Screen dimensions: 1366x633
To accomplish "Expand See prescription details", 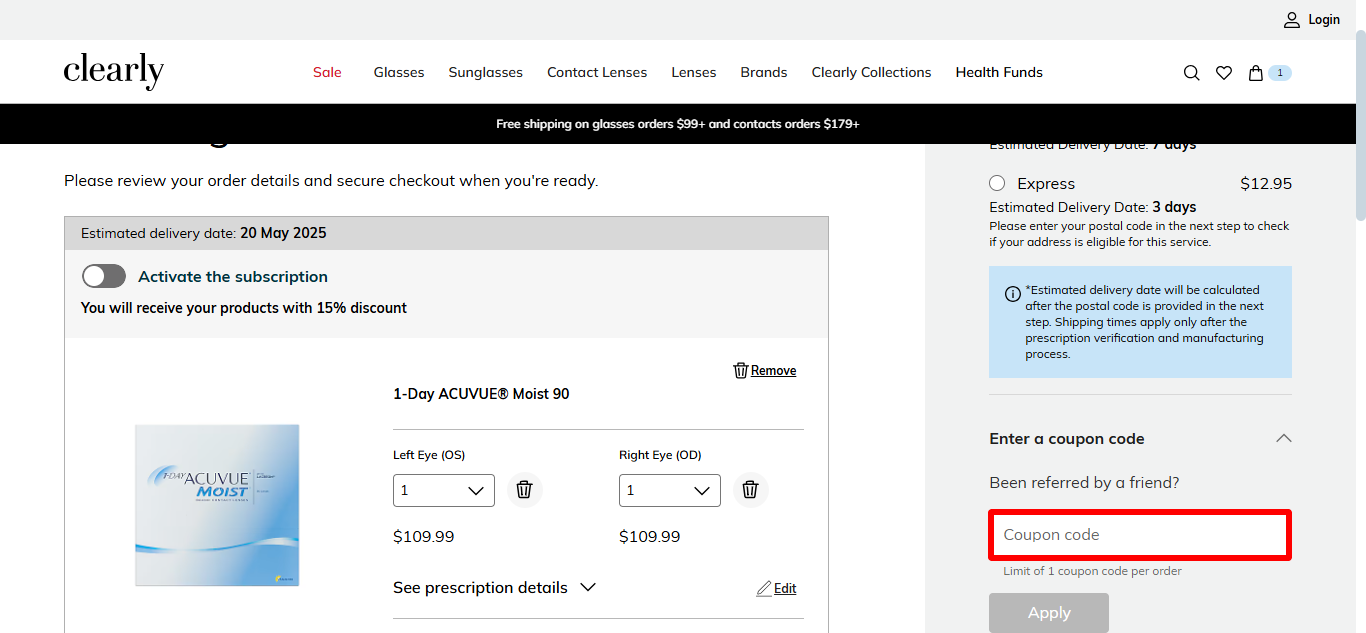I will click(494, 587).
